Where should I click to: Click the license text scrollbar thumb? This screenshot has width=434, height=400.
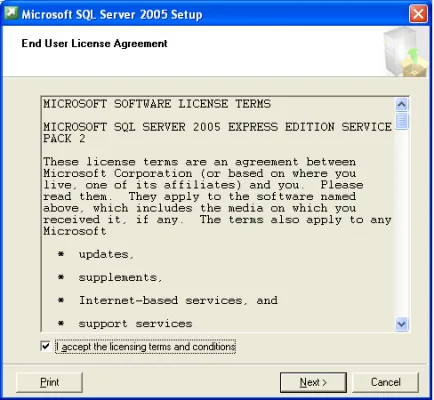(402, 121)
